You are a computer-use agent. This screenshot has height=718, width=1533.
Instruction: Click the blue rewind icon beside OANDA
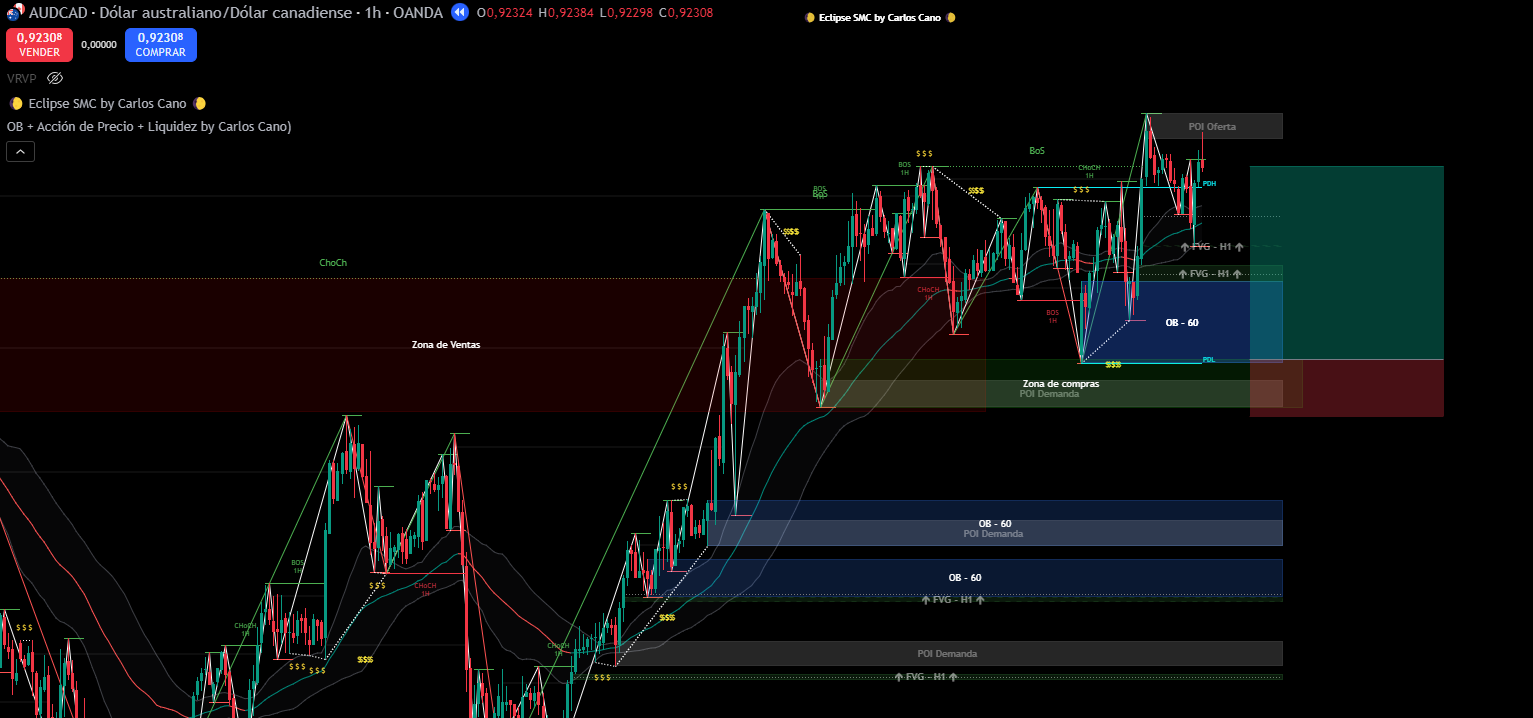point(459,12)
